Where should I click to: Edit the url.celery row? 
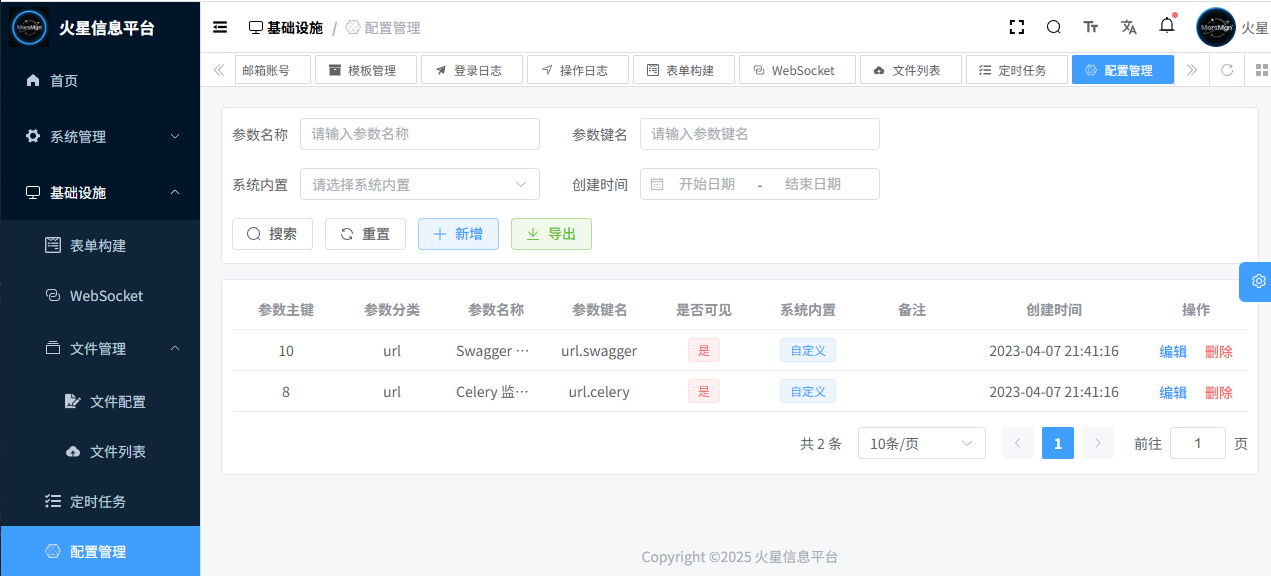tap(1173, 392)
